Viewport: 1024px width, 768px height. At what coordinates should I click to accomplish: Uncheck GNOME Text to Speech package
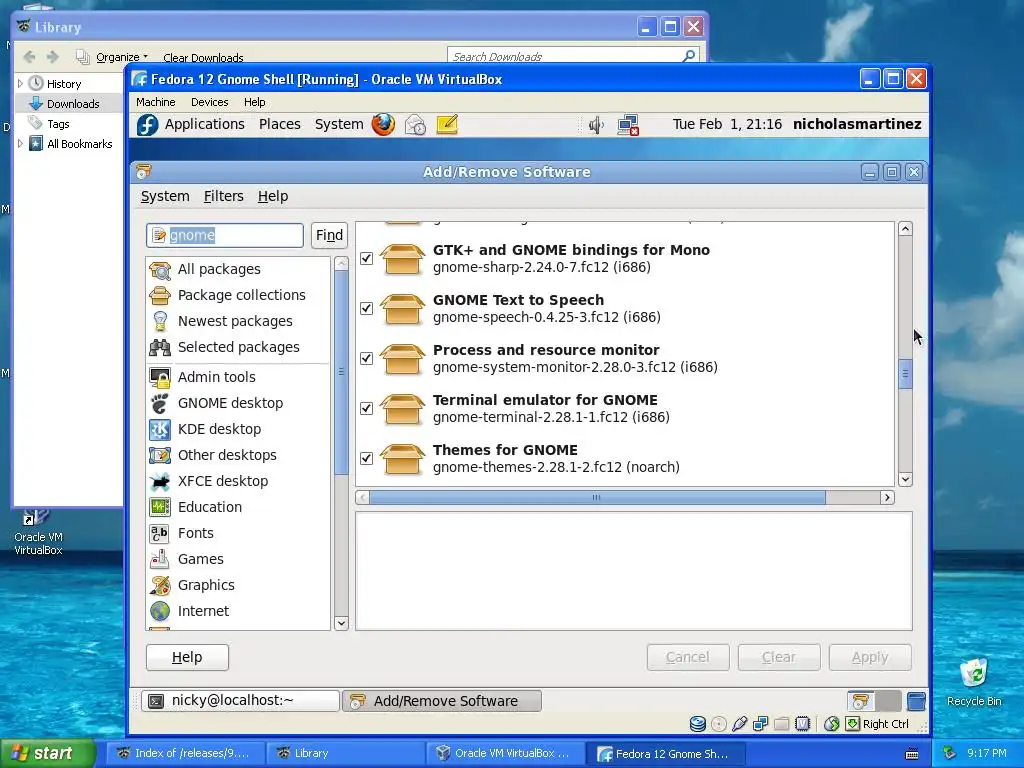366,308
